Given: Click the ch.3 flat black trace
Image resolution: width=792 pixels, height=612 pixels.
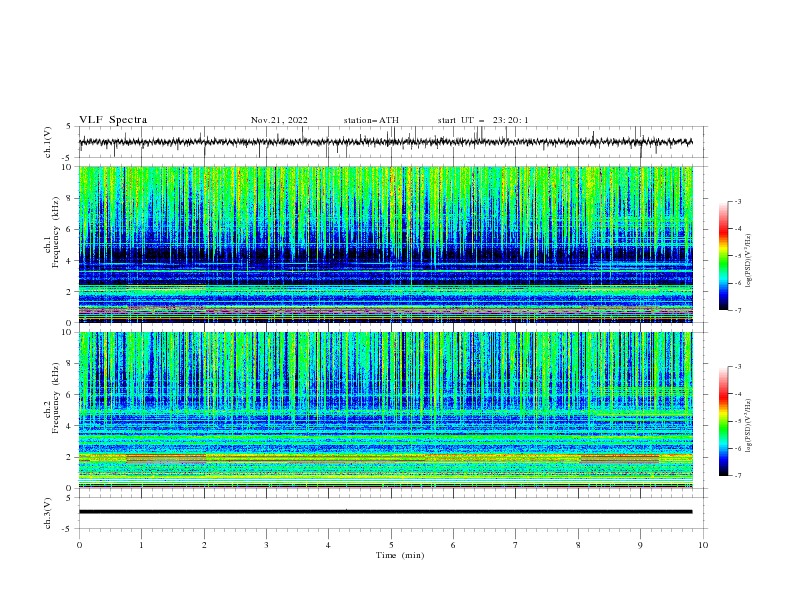Looking at the screenshot, I should pos(386,512).
